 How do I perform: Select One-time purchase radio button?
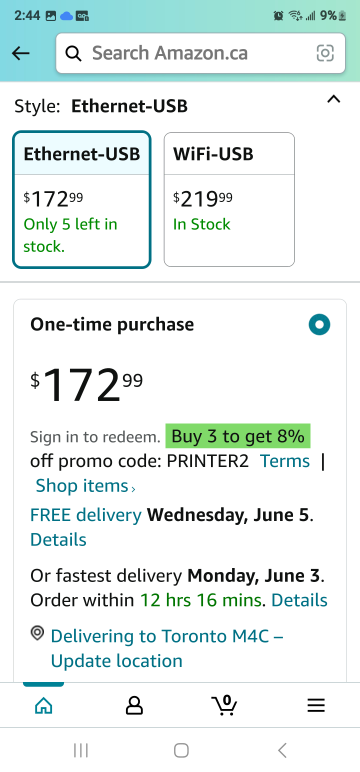319,325
